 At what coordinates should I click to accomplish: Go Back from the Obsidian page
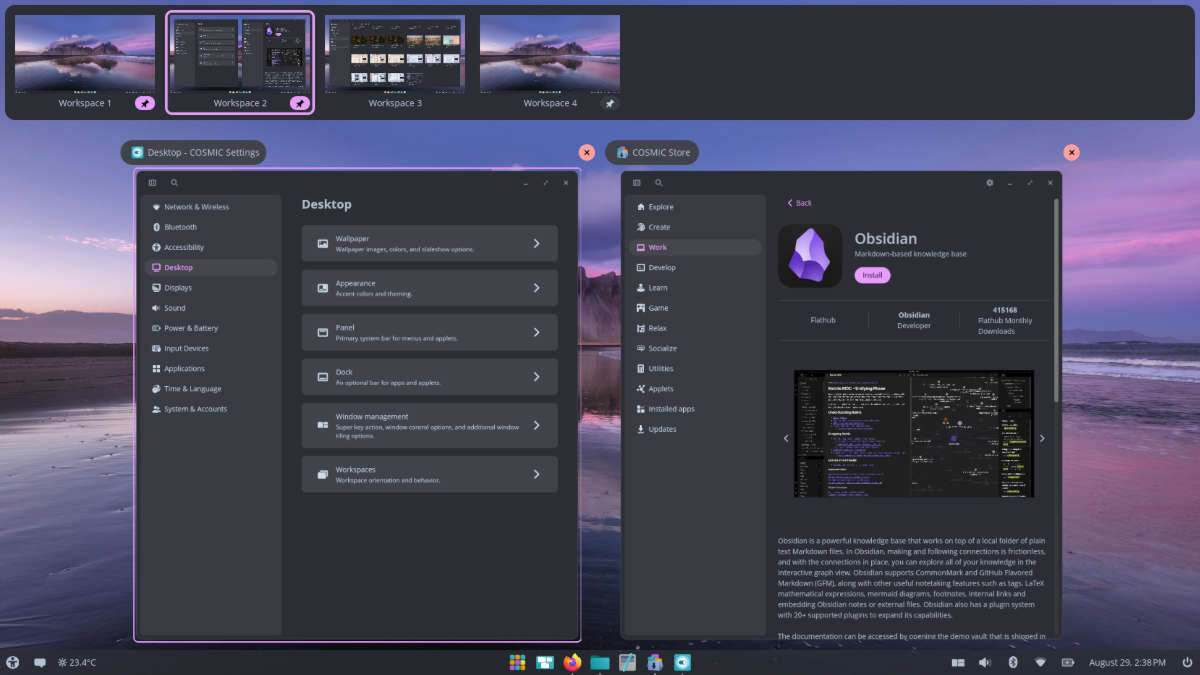tap(799, 203)
